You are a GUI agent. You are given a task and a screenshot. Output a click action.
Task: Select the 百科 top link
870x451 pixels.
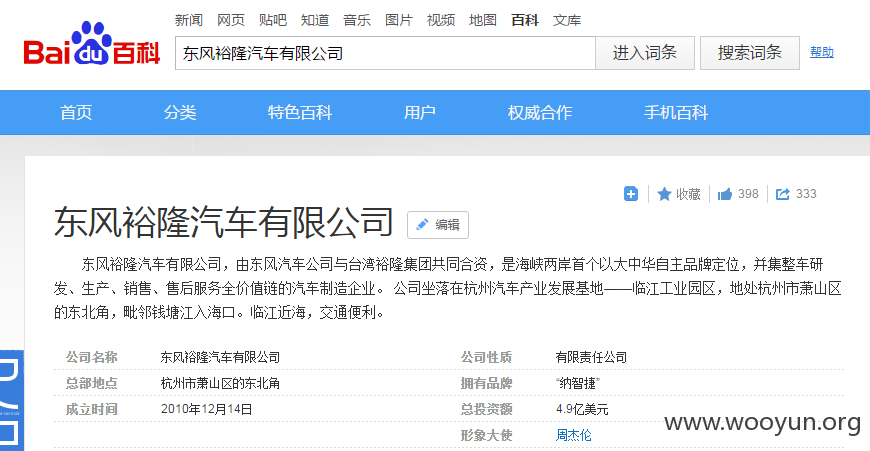525,21
